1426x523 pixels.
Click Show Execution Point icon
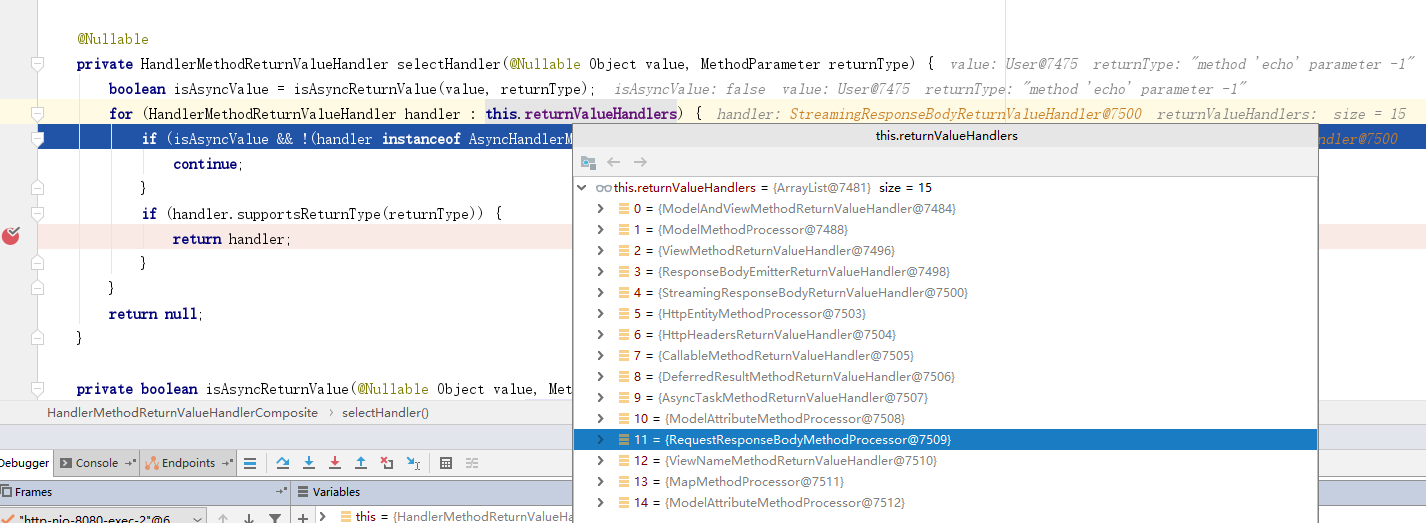(x=250, y=463)
